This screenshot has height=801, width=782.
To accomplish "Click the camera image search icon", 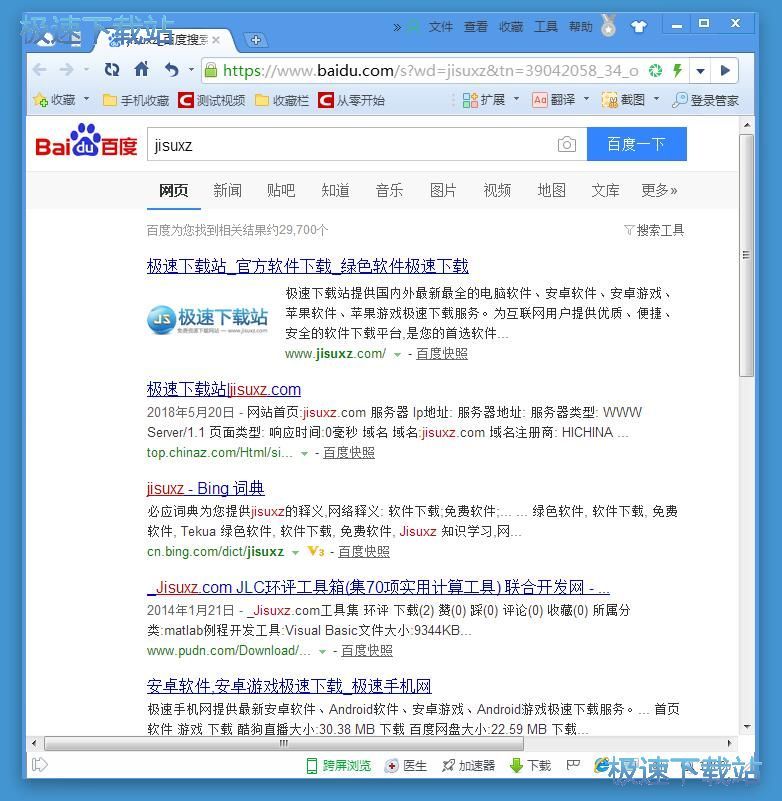I will 567,145.
